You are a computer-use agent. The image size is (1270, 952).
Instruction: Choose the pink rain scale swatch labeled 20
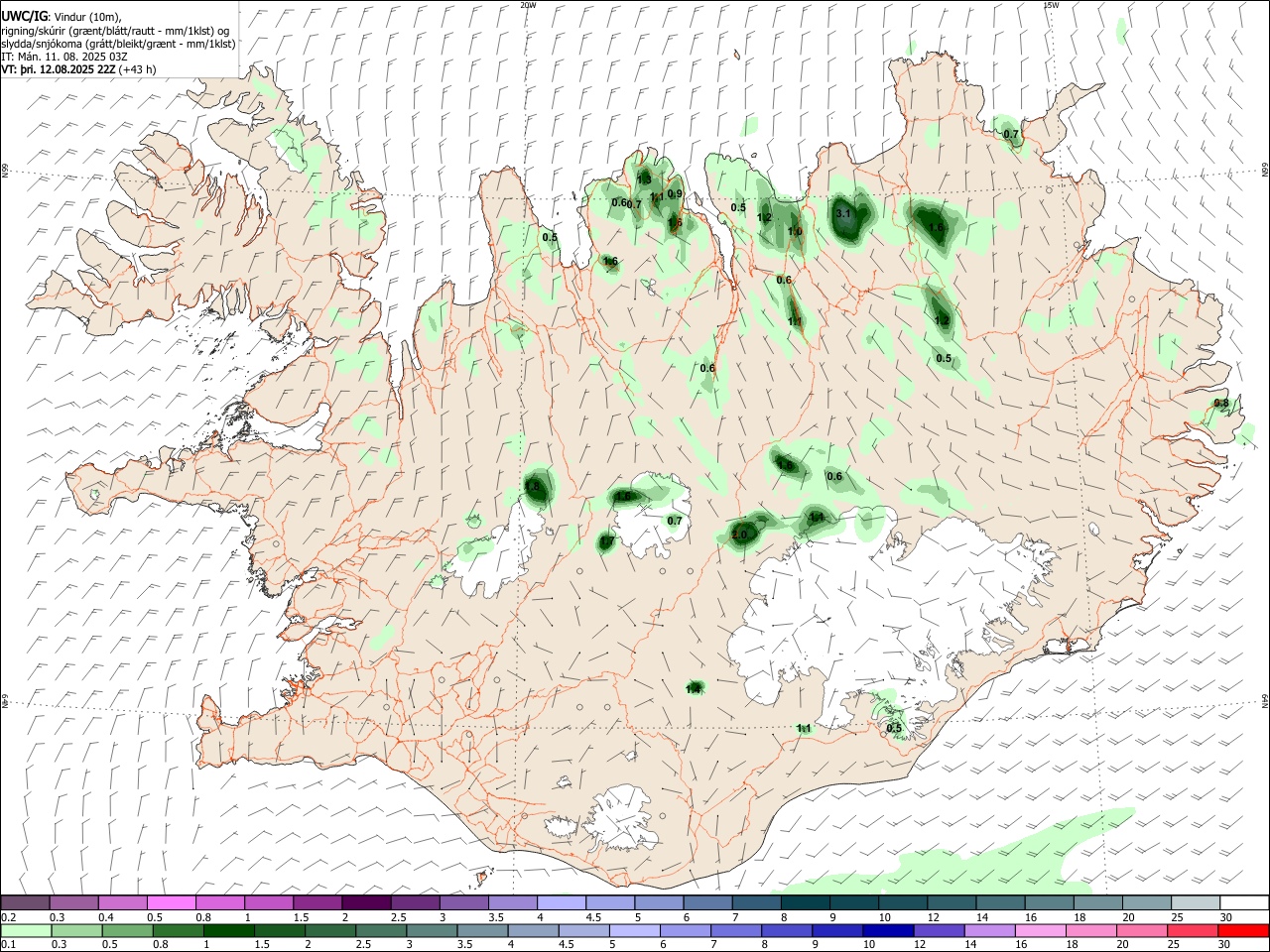tap(1141, 931)
